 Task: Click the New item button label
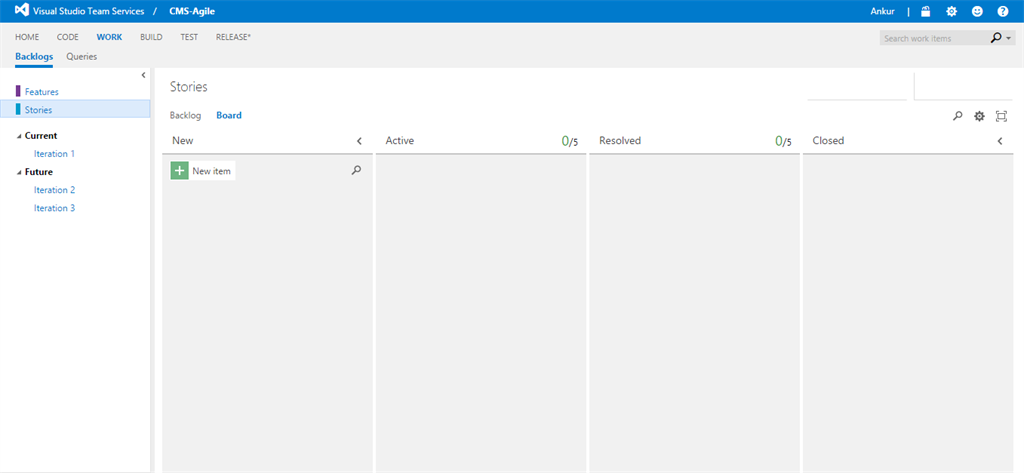point(212,171)
